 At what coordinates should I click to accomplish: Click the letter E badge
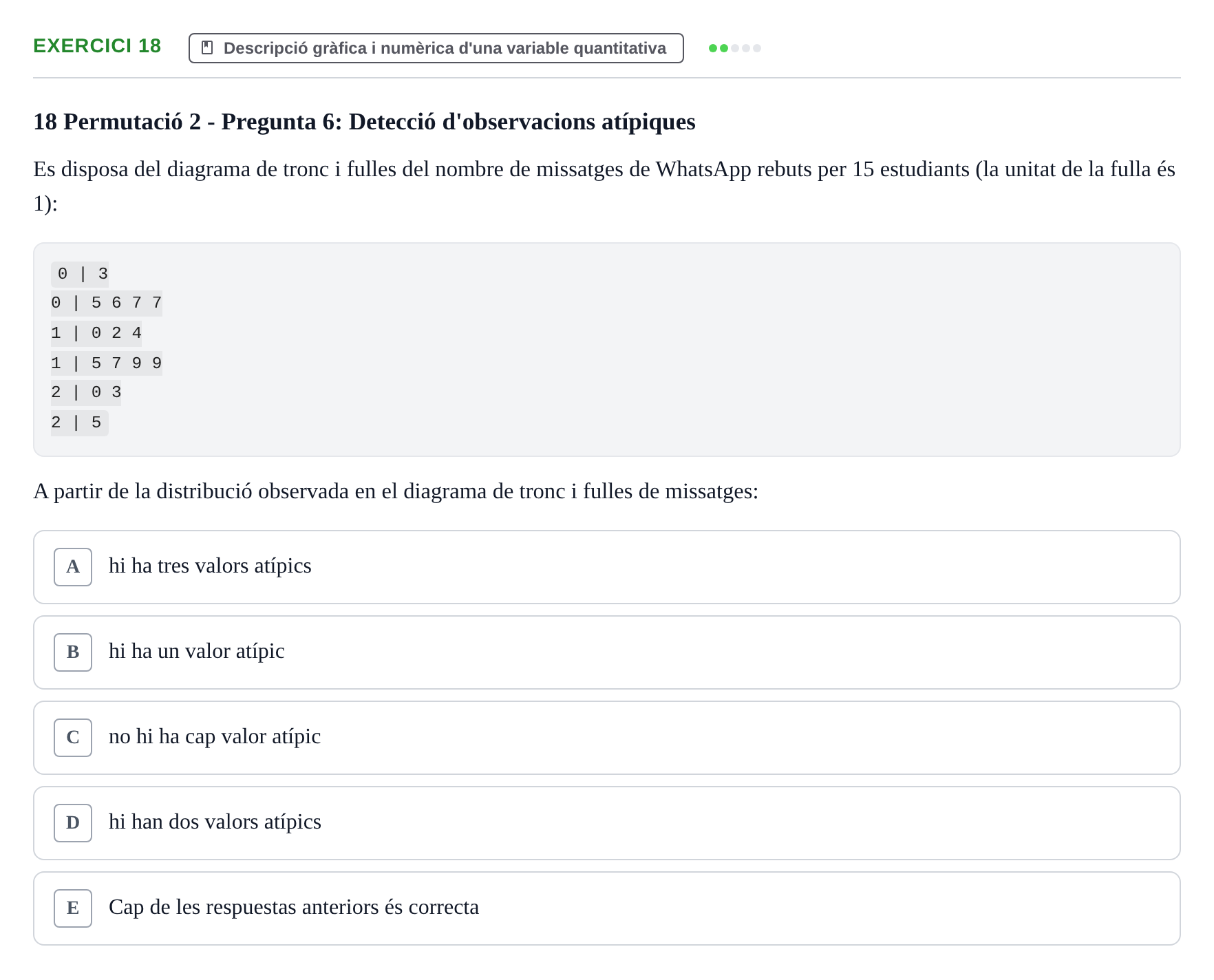pos(73,908)
